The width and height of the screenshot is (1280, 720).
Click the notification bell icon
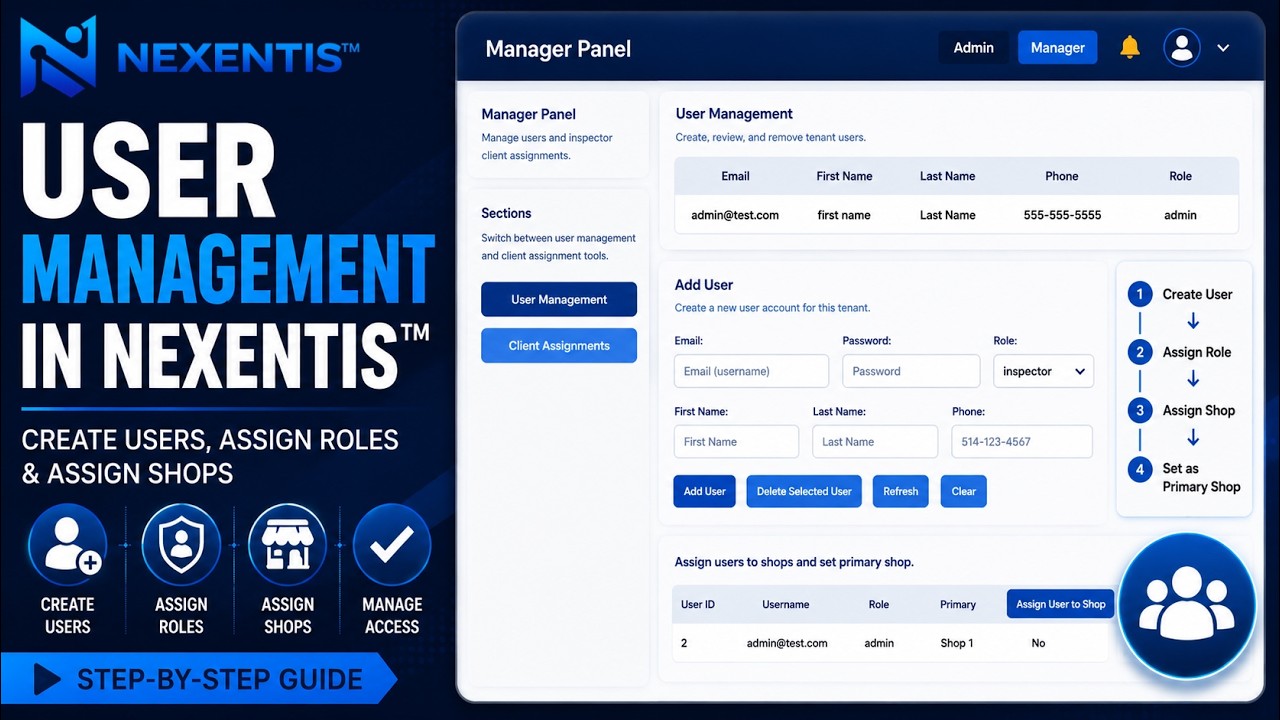(x=1130, y=47)
